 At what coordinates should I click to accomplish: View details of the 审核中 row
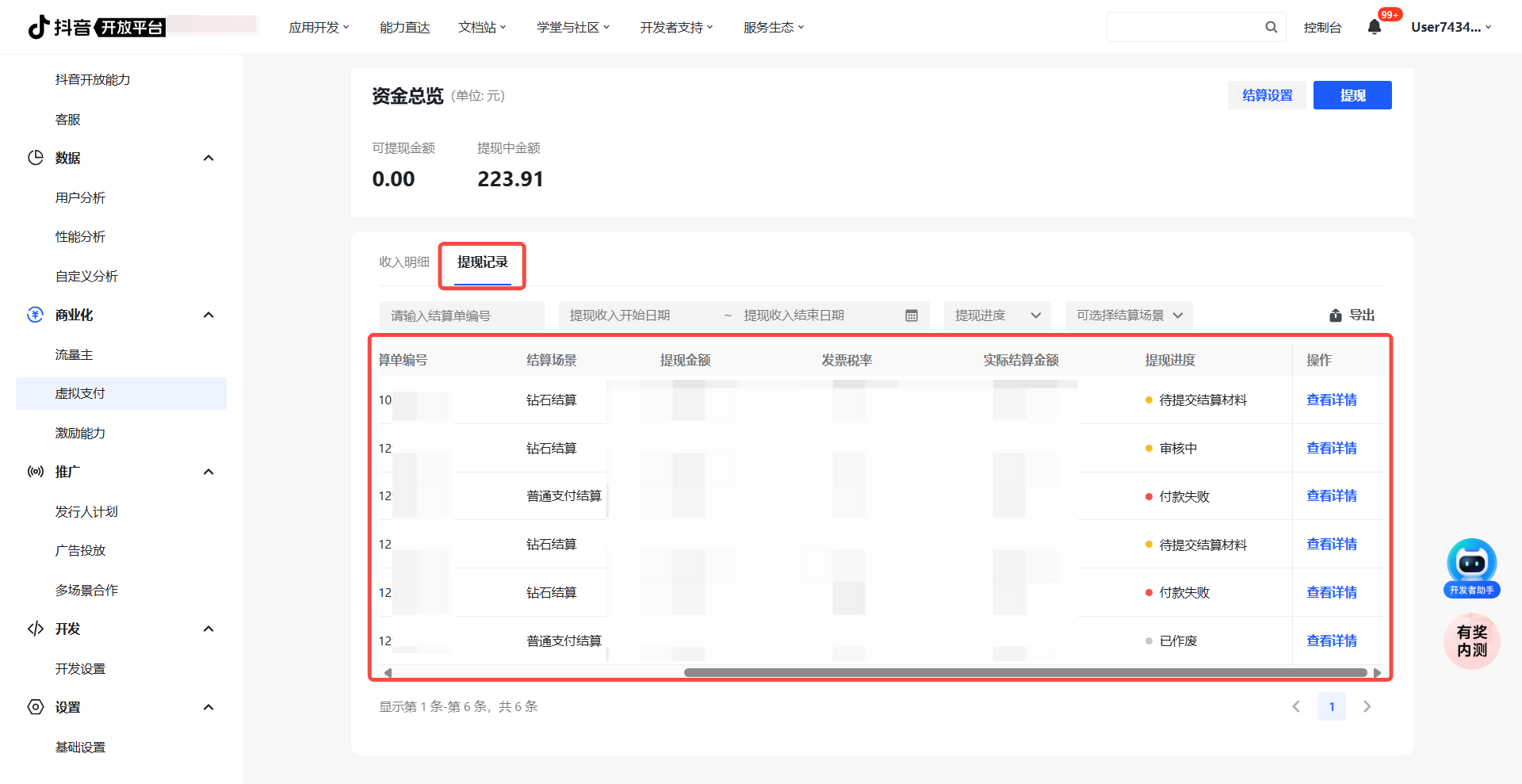point(1331,449)
